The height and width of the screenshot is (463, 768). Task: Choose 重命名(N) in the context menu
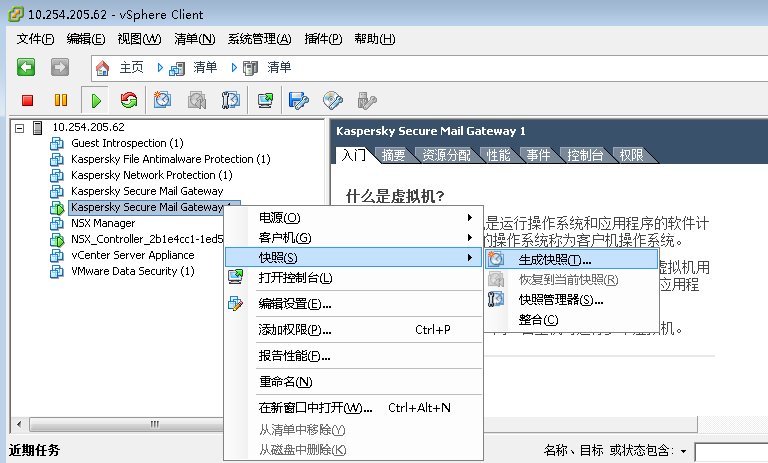[354, 382]
